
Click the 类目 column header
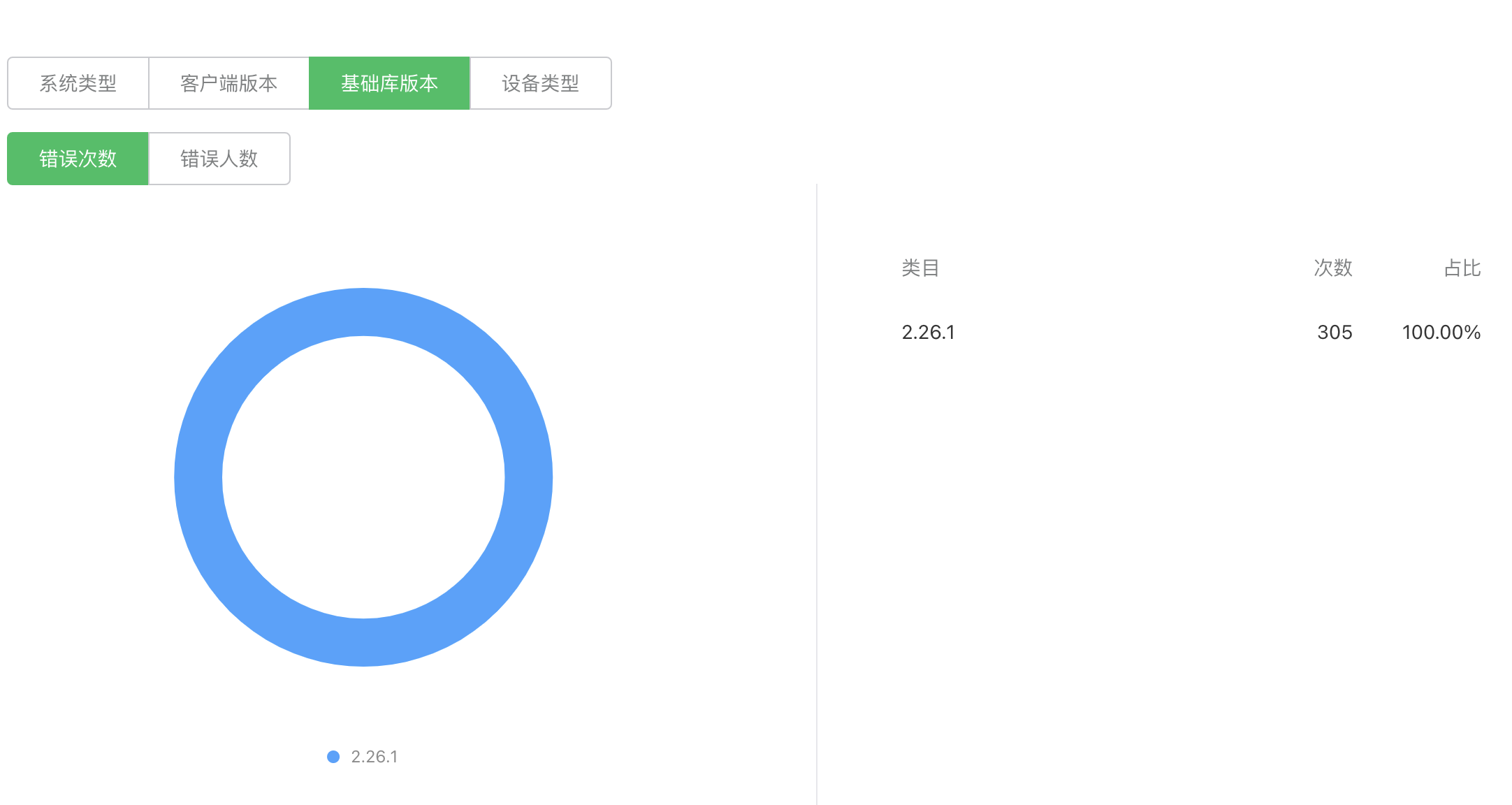point(919,268)
